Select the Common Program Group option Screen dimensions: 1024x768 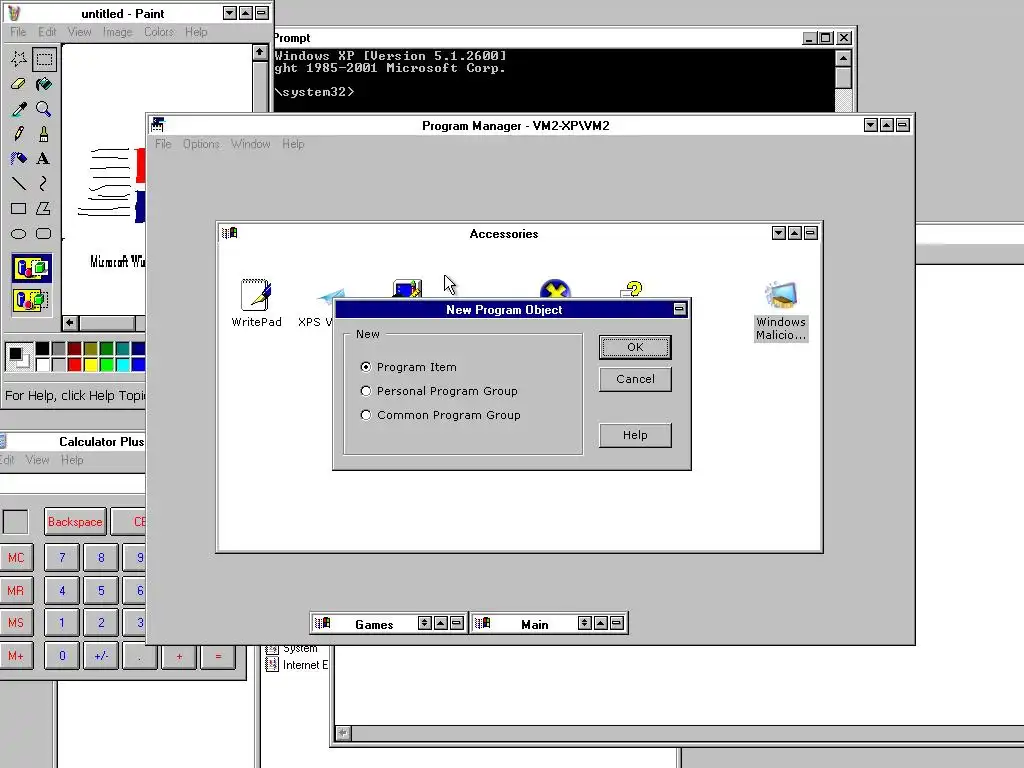(366, 415)
